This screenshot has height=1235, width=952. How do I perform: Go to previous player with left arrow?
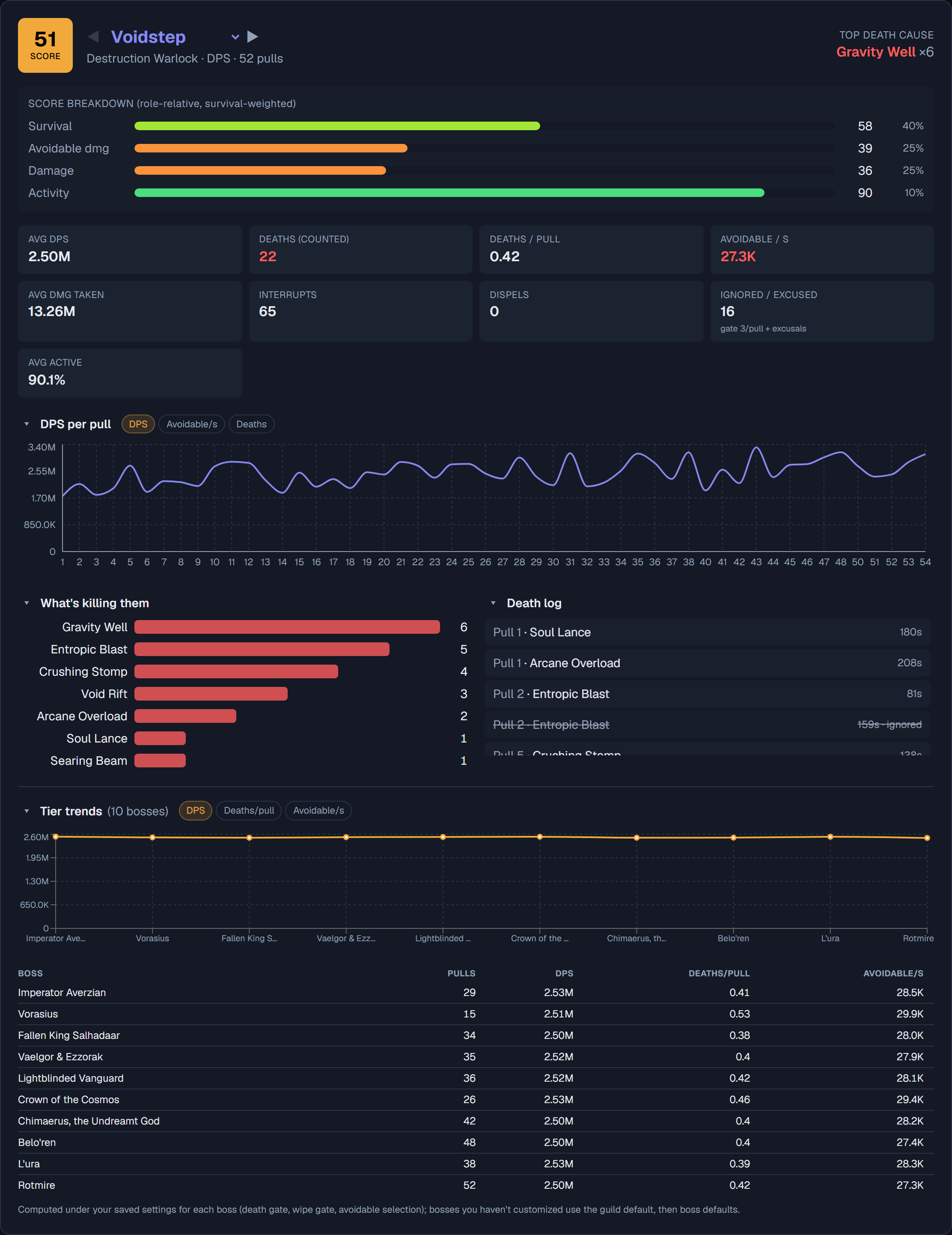[94, 37]
